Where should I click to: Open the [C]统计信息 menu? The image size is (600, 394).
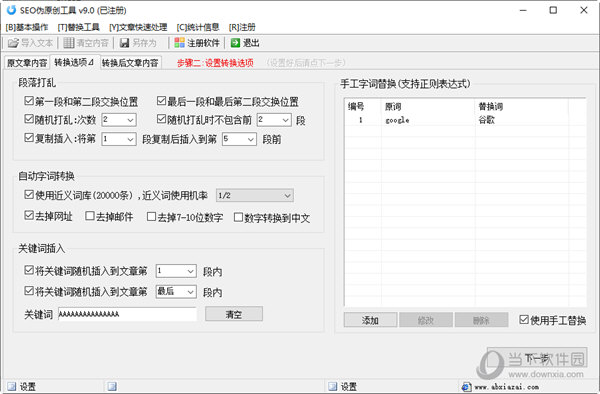198,27
